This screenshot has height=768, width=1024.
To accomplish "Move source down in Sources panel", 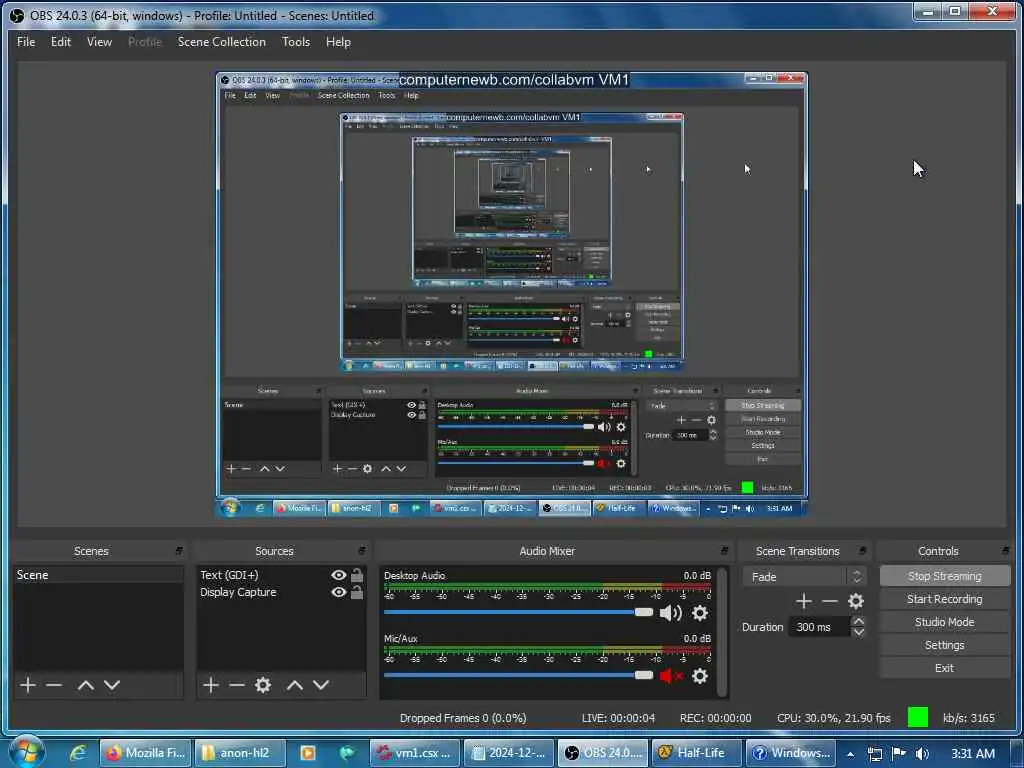I will click(x=321, y=685).
